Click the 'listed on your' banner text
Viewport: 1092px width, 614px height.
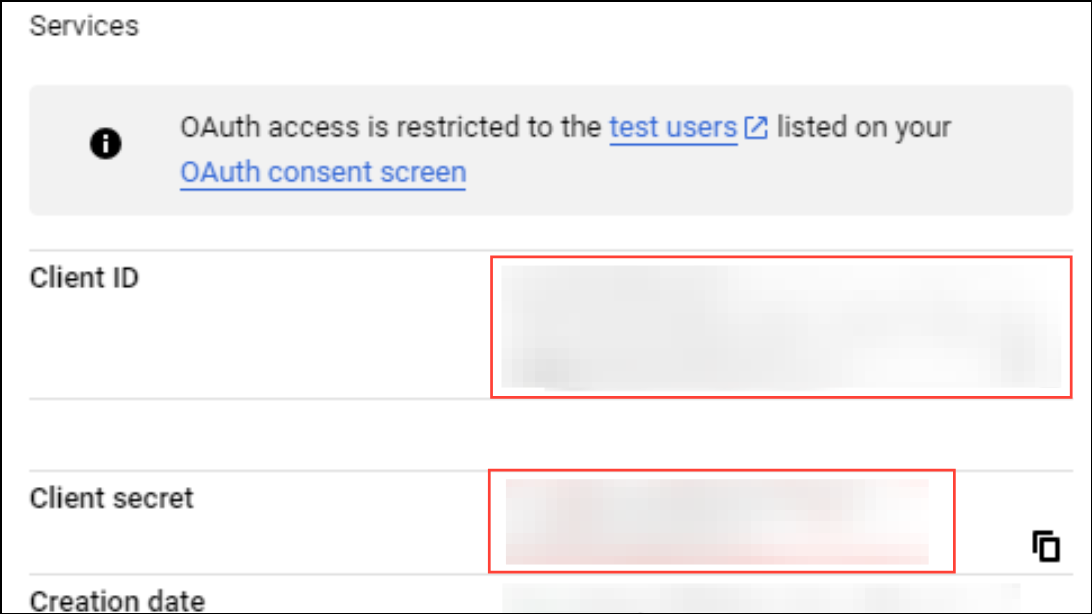864,128
